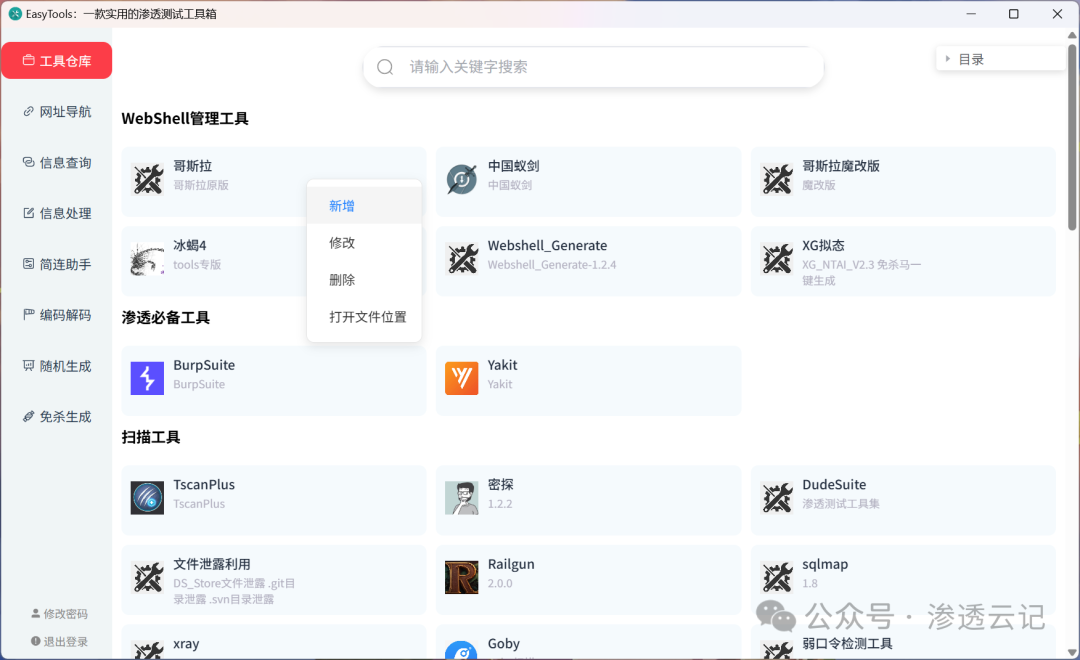Open the 工具仓库 sidebar tab
1080x660 pixels.
point(56,61)
